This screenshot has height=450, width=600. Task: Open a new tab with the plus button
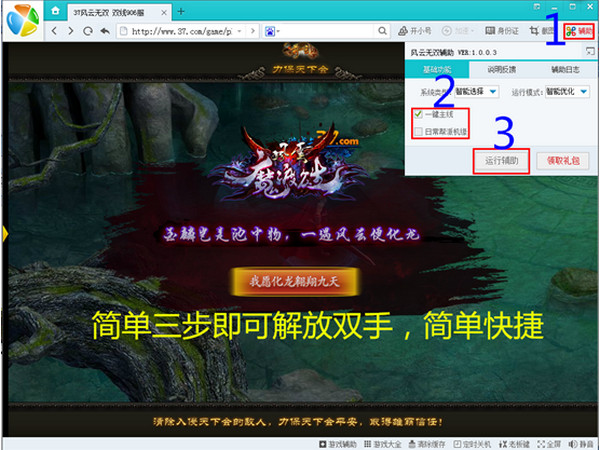[x=181, y=11]
